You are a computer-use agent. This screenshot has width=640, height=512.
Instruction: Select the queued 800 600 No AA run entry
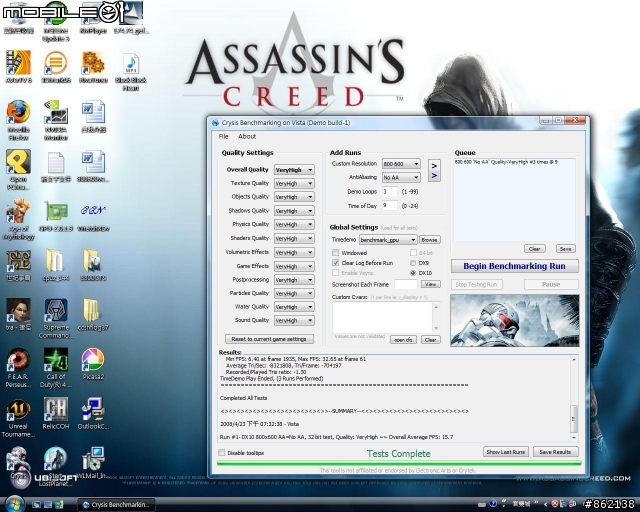tap(506, 162)
